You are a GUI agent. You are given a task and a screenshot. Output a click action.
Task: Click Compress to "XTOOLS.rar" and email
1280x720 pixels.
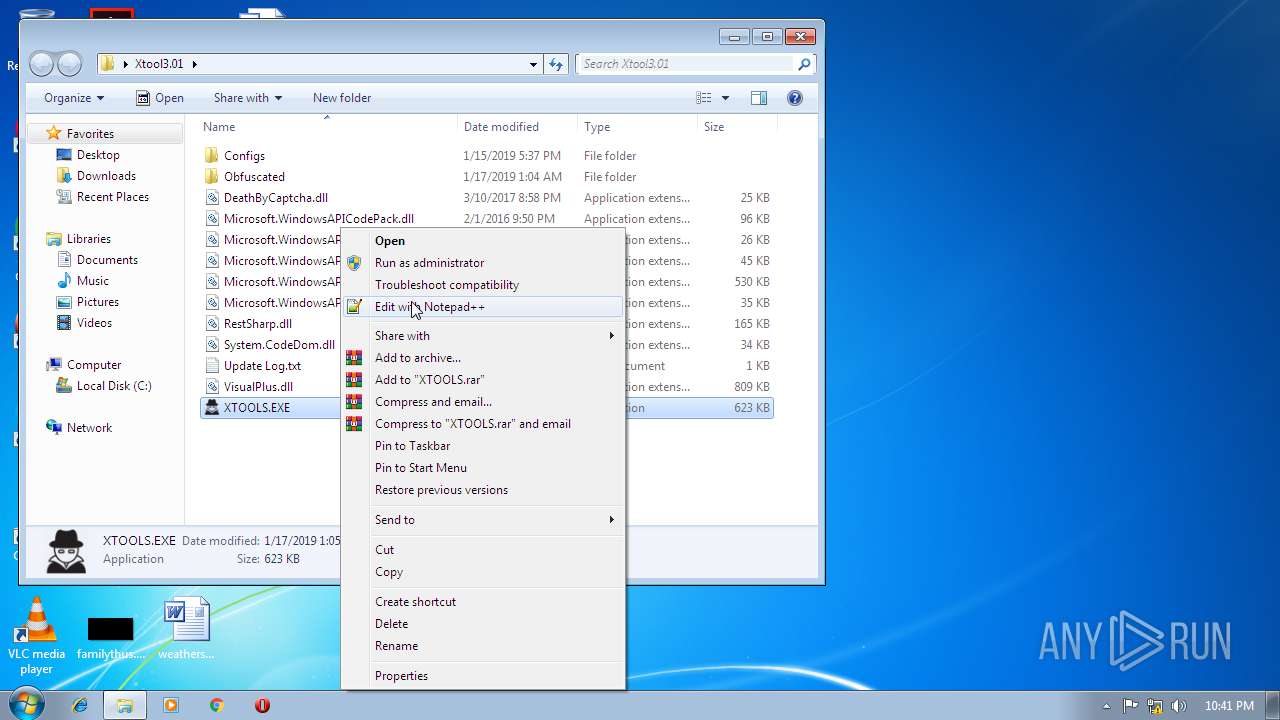pos(483,424)
